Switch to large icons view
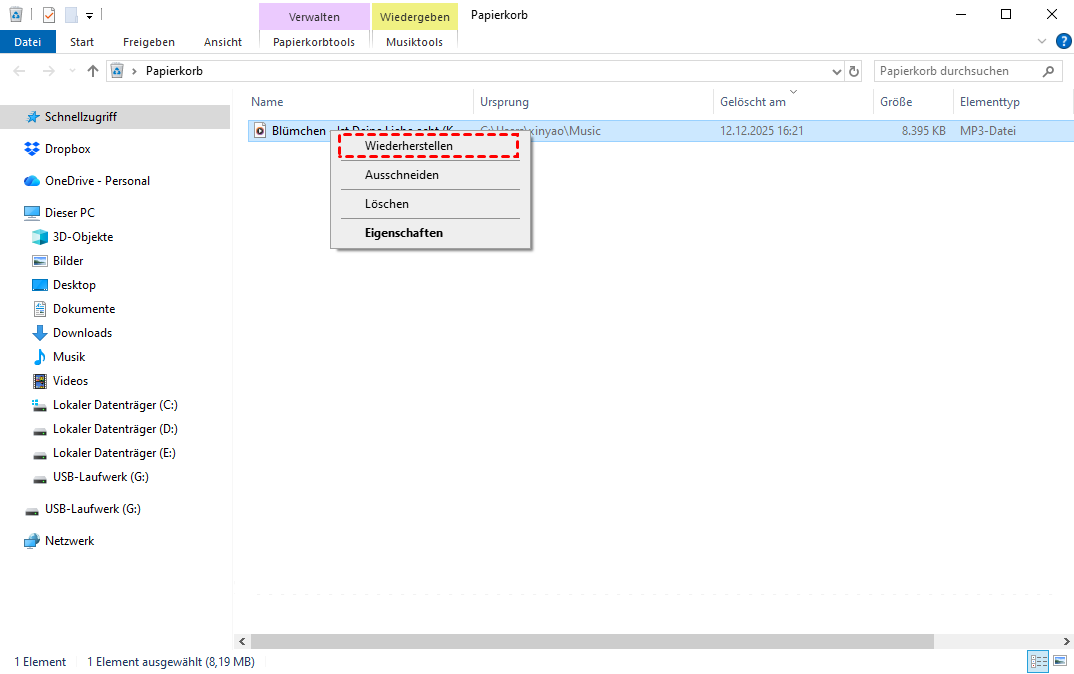This screenshot has width=1074, height=674. pyautogui.click(x=1059, y=662)
